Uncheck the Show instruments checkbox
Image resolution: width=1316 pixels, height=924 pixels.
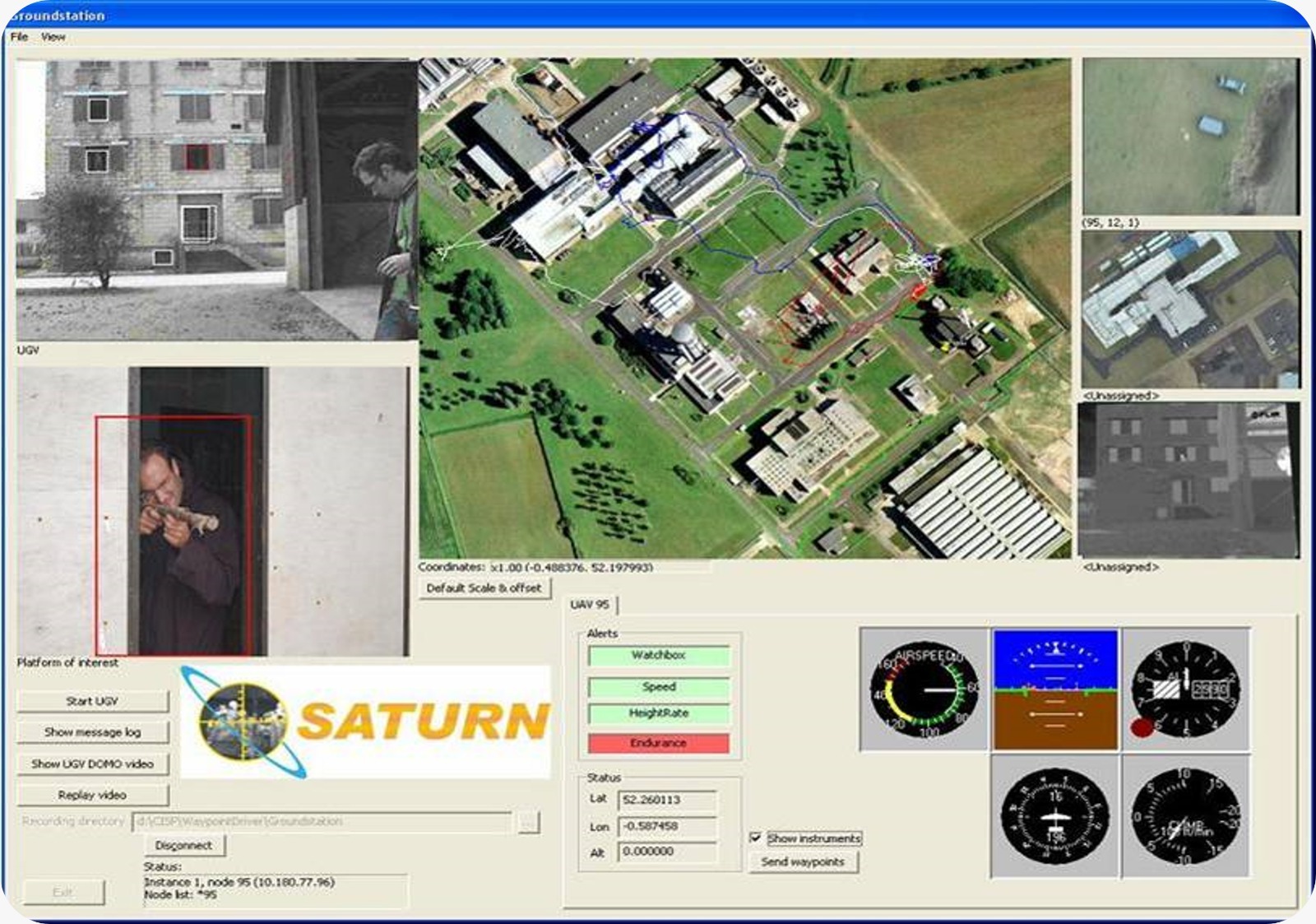(755, 838)
